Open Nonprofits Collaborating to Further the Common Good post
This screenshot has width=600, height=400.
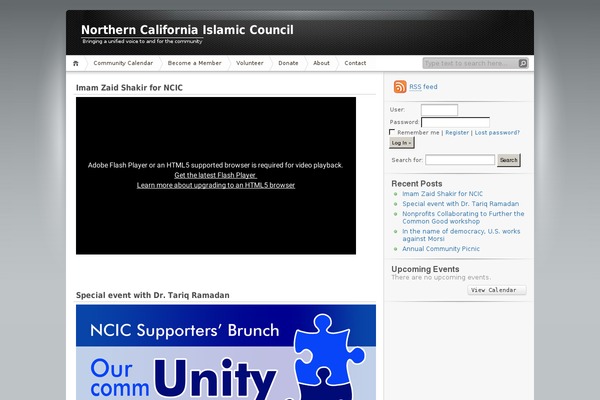tap(463, 217)
